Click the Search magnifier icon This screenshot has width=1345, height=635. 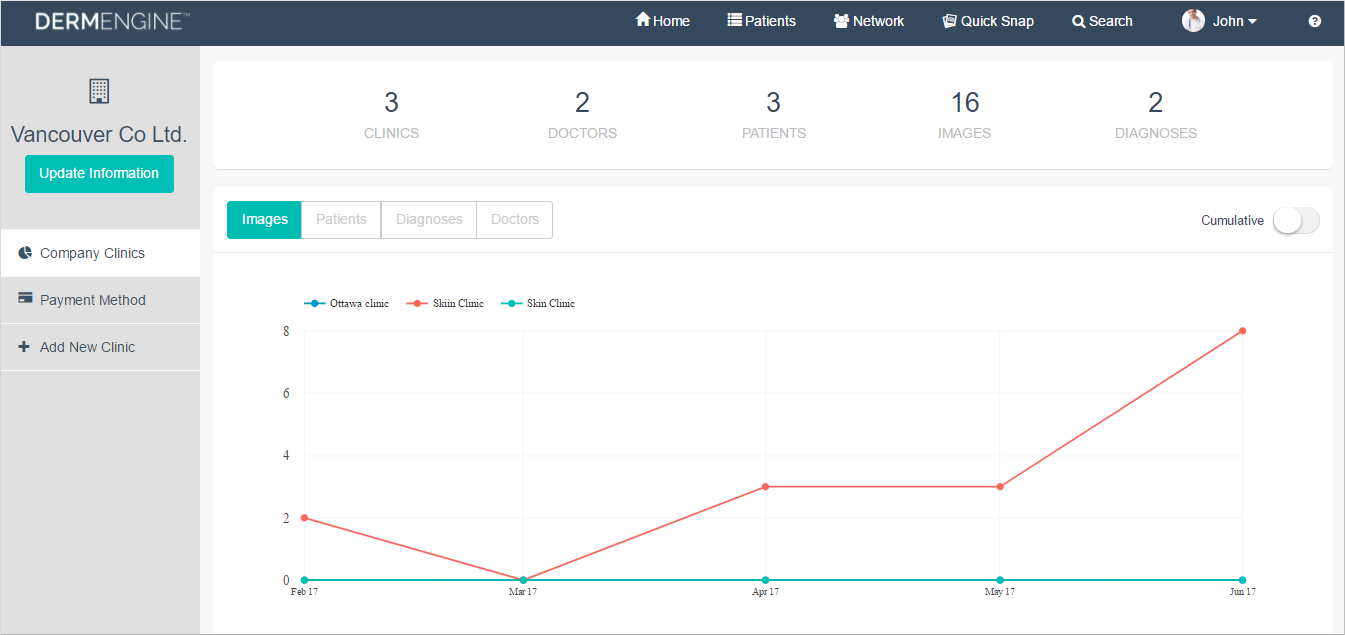coord(1078,21)
